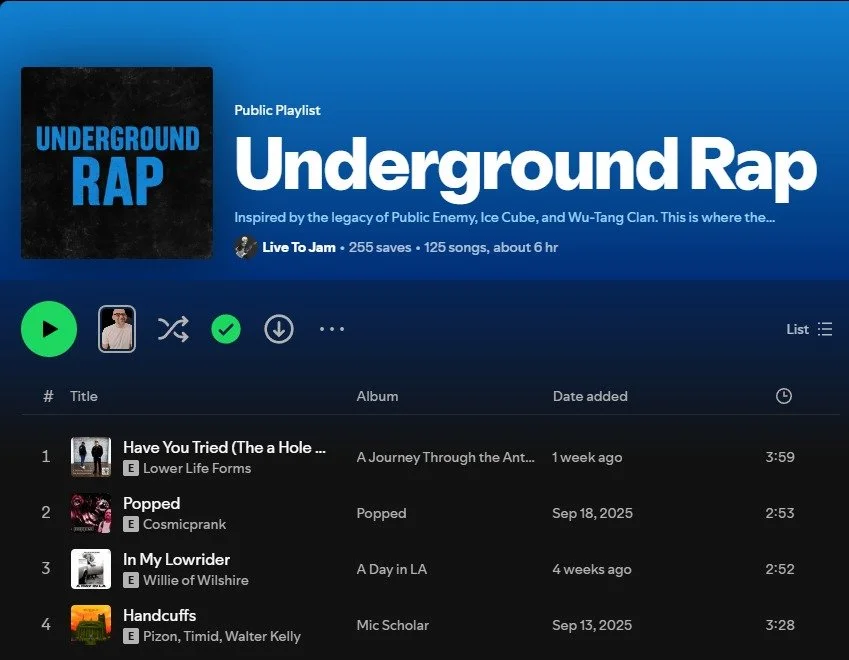The image size is (849, 660).
Task: Open the download playlist icon
Action: tap(279, 328)
